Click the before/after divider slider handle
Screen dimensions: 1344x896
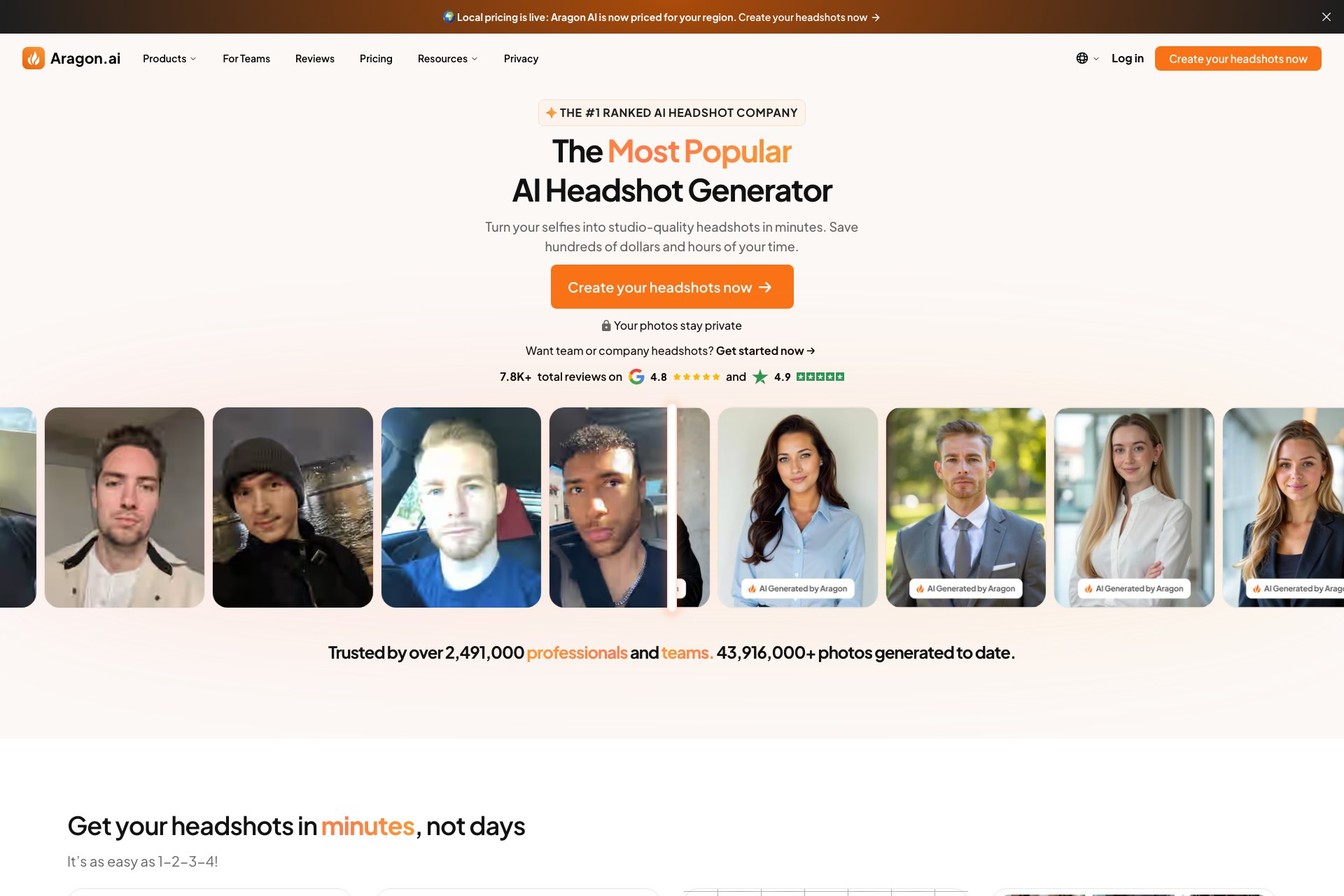[x=672, y=507]
